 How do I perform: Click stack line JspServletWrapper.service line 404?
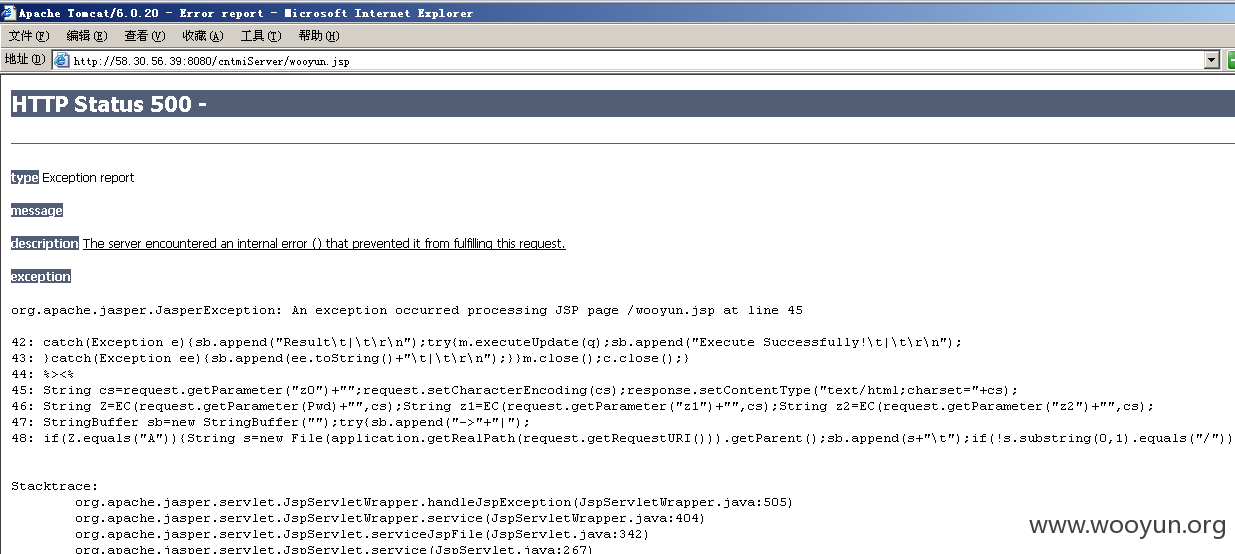(390, 518)
